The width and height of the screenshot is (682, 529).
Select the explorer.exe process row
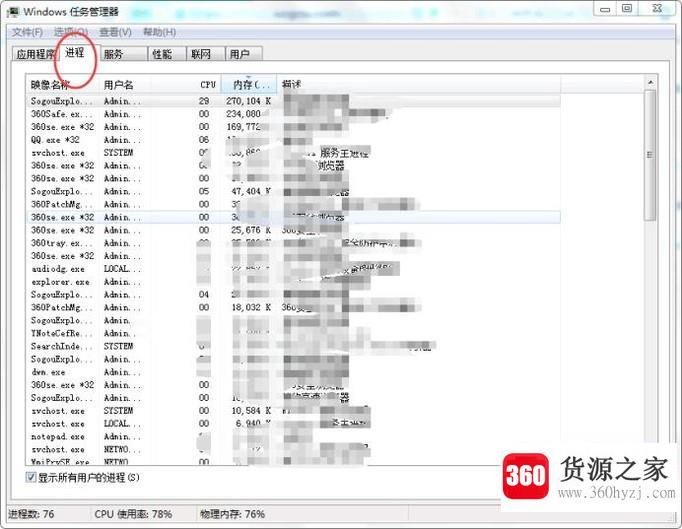[294, 281]
